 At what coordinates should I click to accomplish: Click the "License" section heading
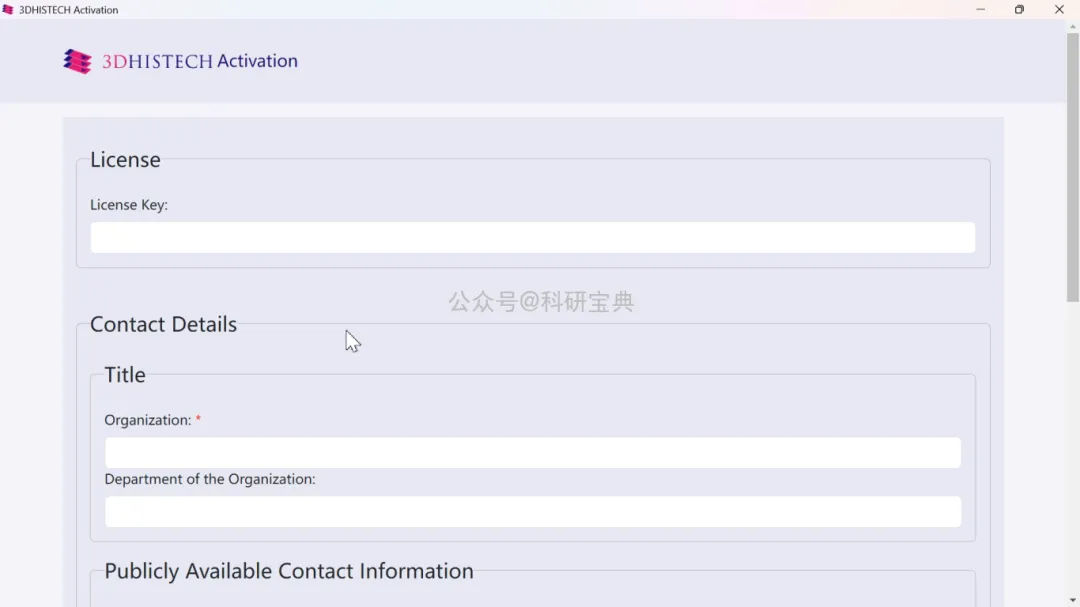coord(125,160)
